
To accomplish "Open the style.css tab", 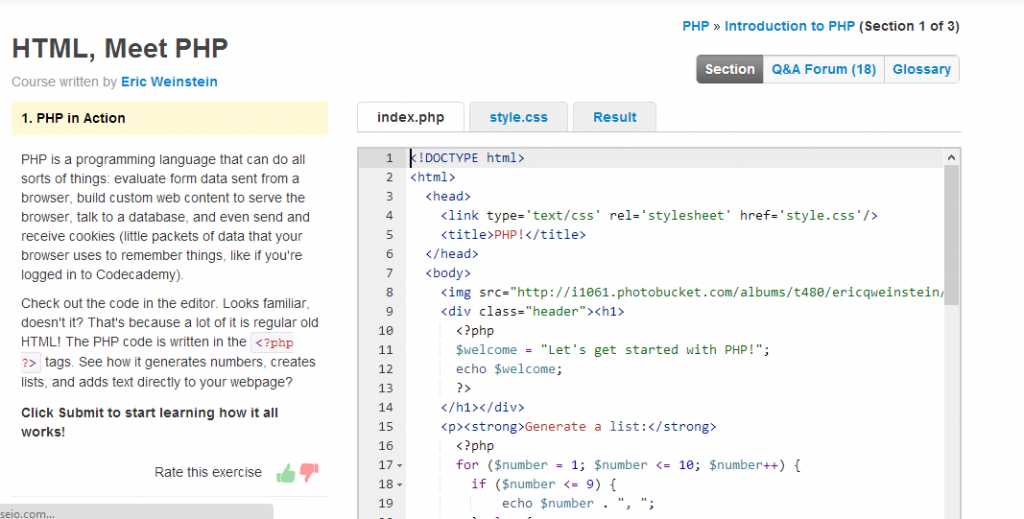I will (519, 118).
